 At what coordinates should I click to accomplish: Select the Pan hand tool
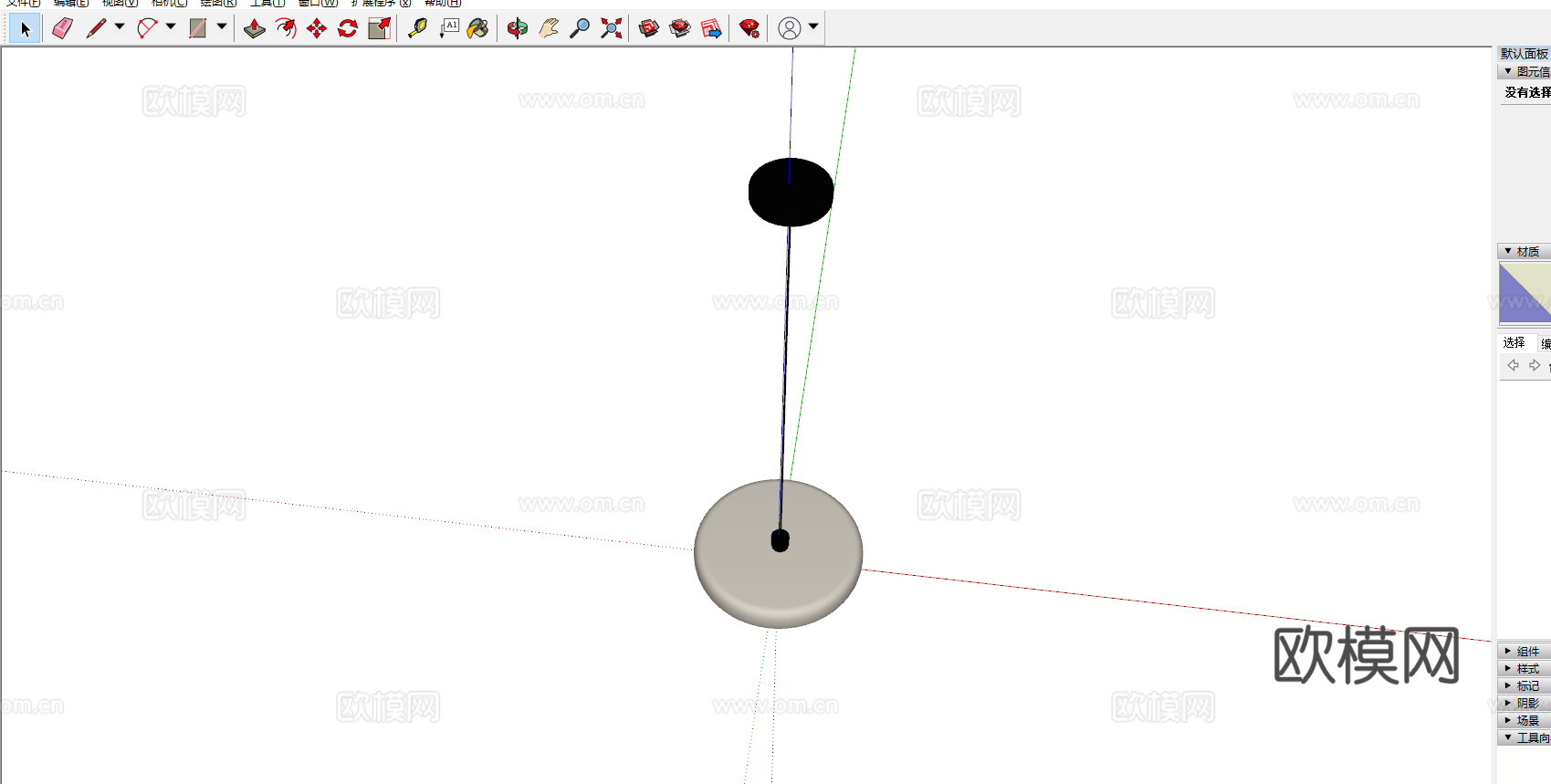(x=549, y=29)
